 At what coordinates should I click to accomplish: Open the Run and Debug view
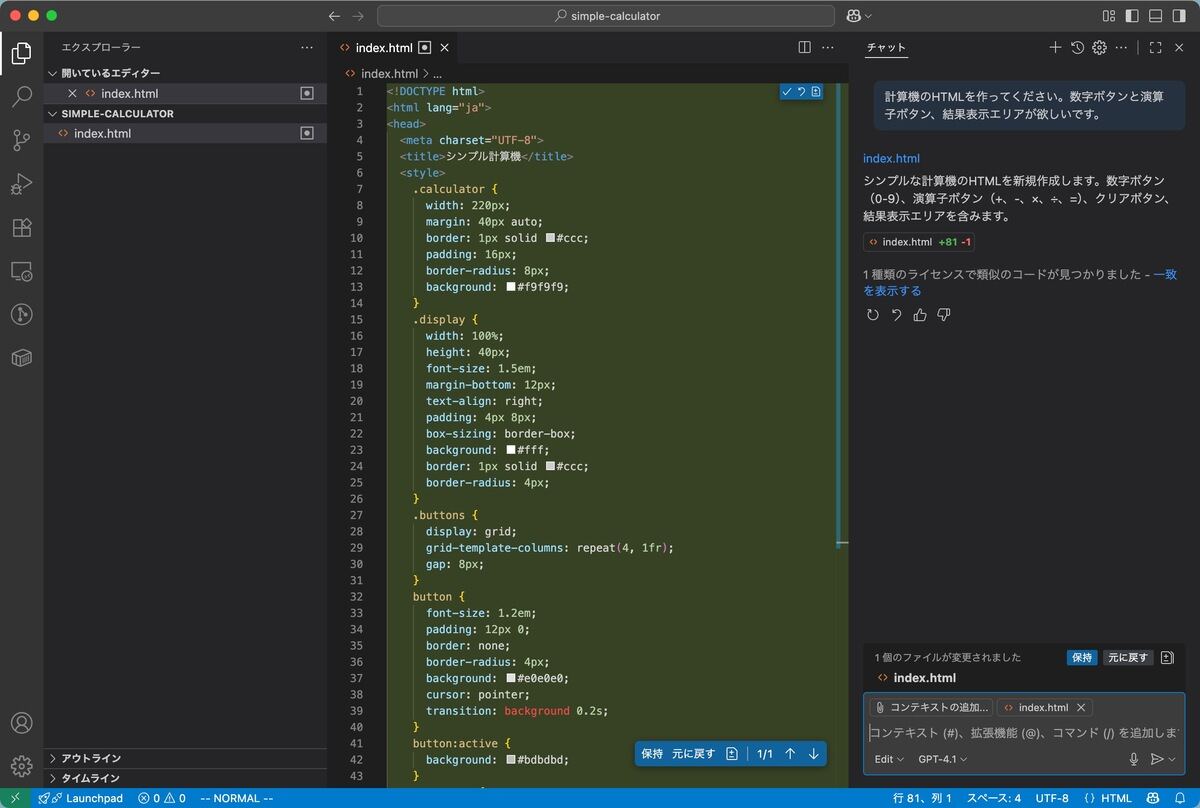[x=21, y=184]
